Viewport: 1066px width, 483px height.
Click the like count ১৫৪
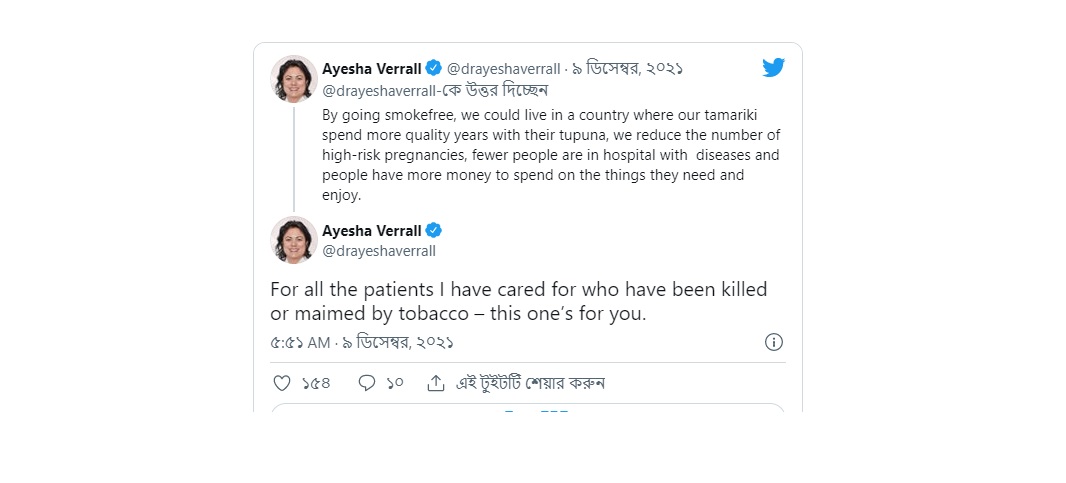(316, 383)
